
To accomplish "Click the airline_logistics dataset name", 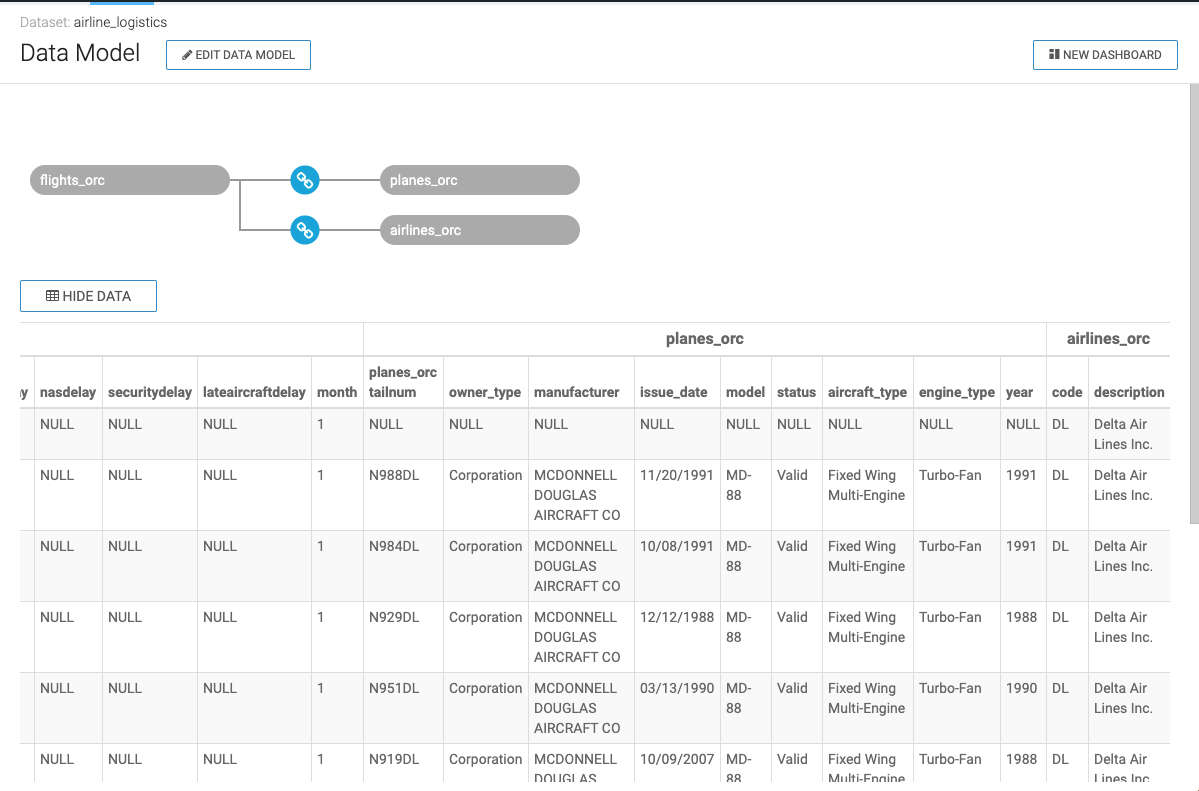I will pos(120,22).
